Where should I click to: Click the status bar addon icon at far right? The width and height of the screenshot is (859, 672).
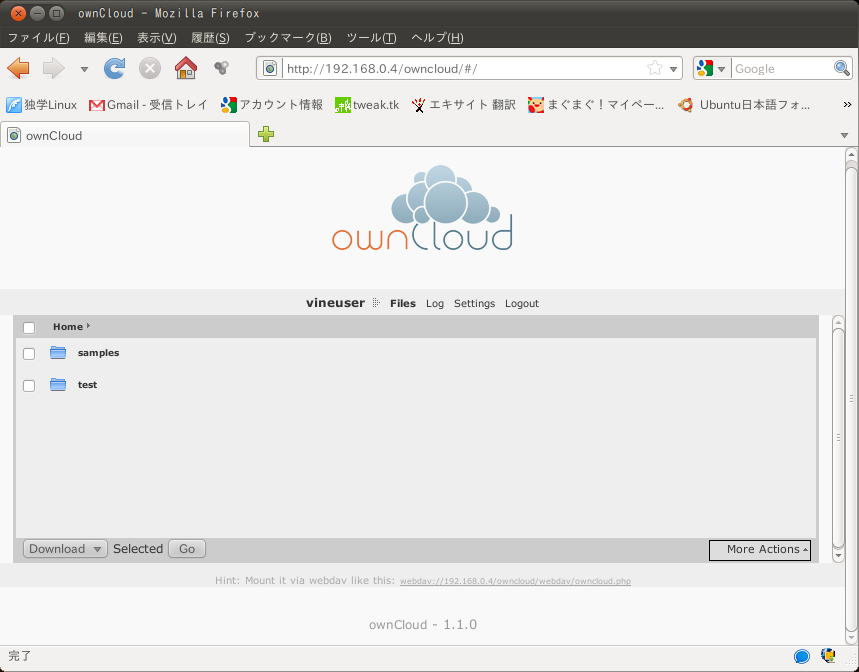click(828, 656)
